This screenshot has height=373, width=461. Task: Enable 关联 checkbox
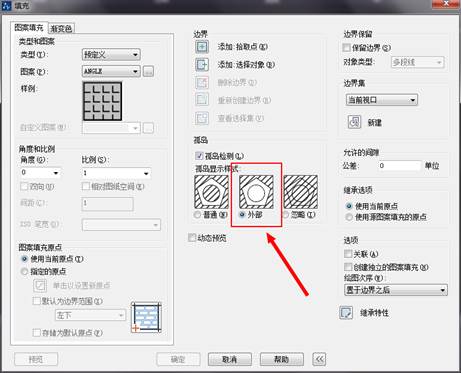click(348, 254)
